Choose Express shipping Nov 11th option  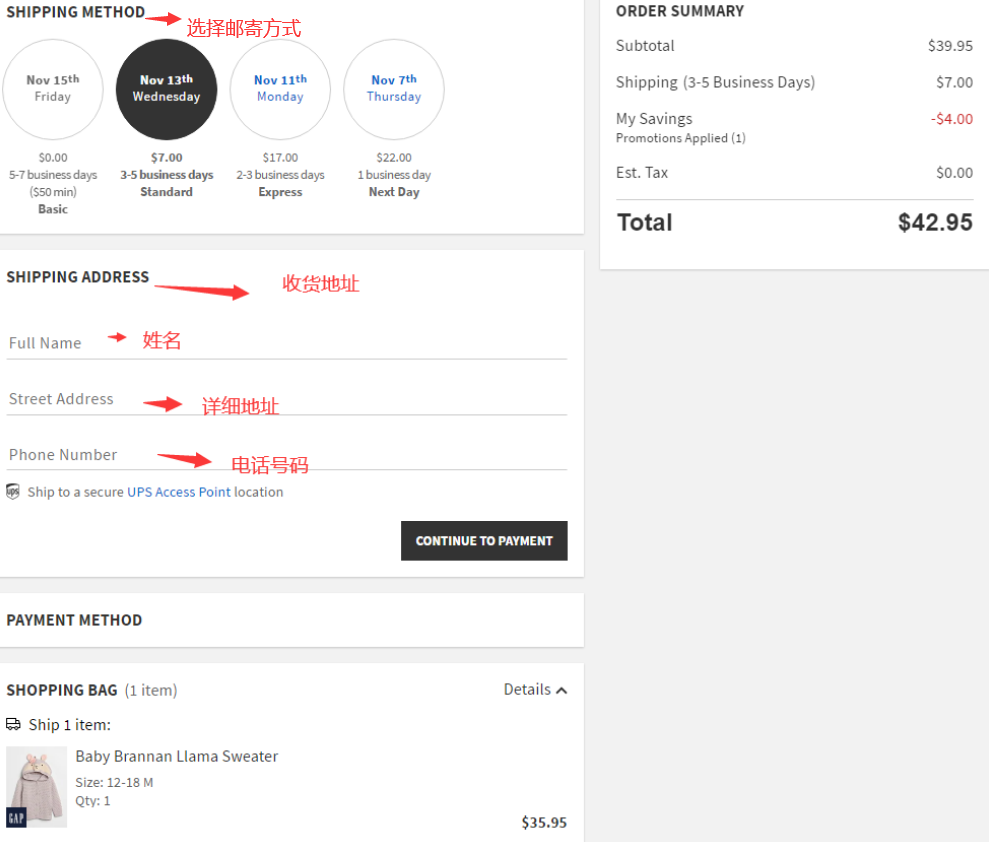point(280,89)
